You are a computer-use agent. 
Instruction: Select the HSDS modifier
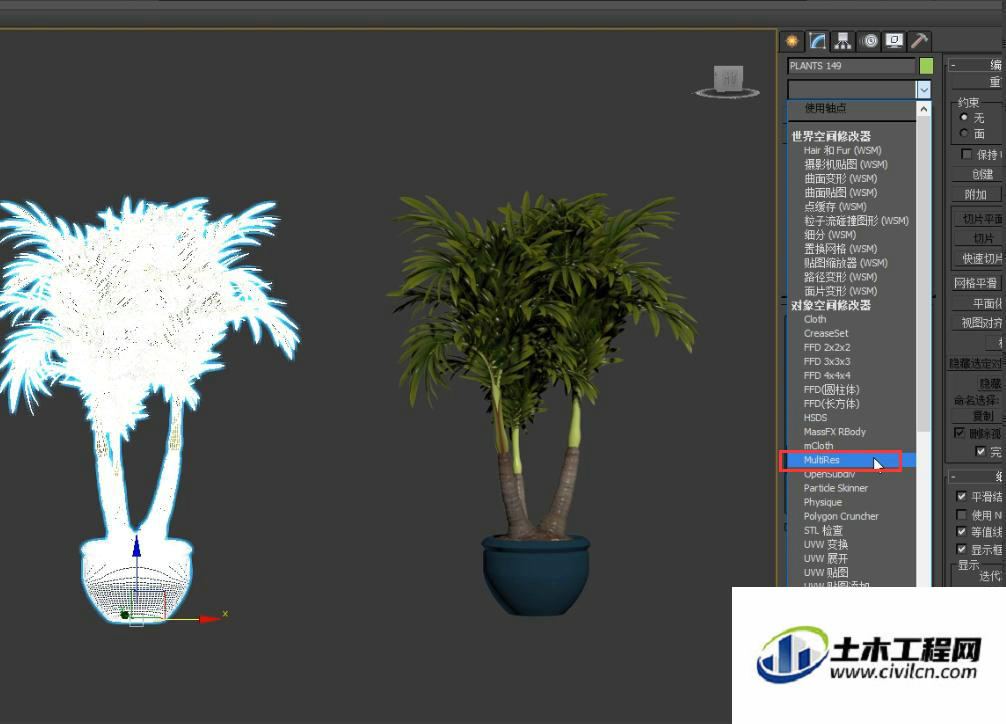point(815,418)
